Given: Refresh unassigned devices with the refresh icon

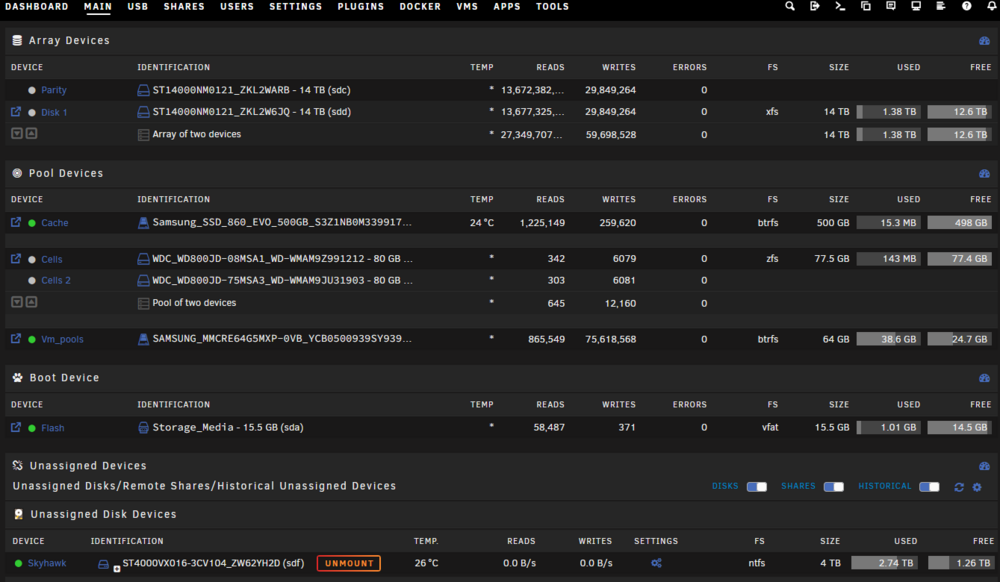Looking at the screenshot, I should 959,487.
